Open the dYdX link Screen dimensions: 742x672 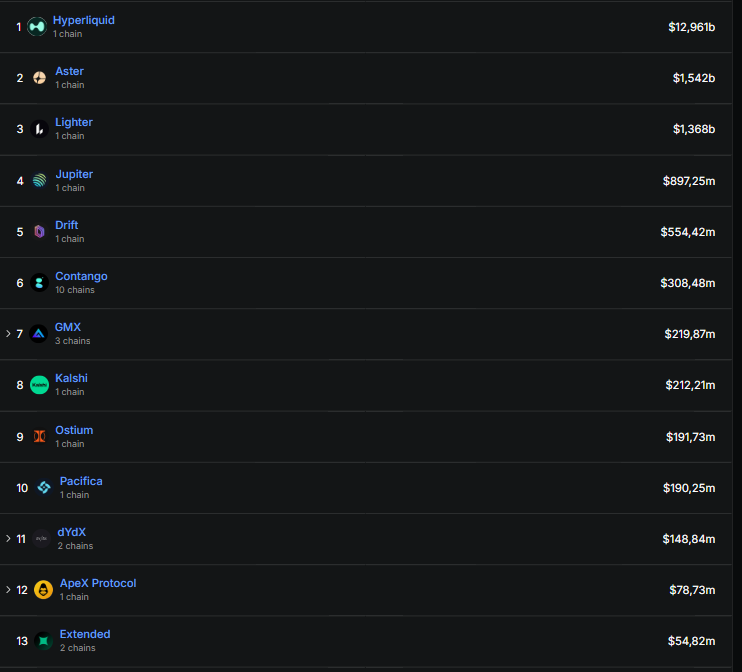71,532
